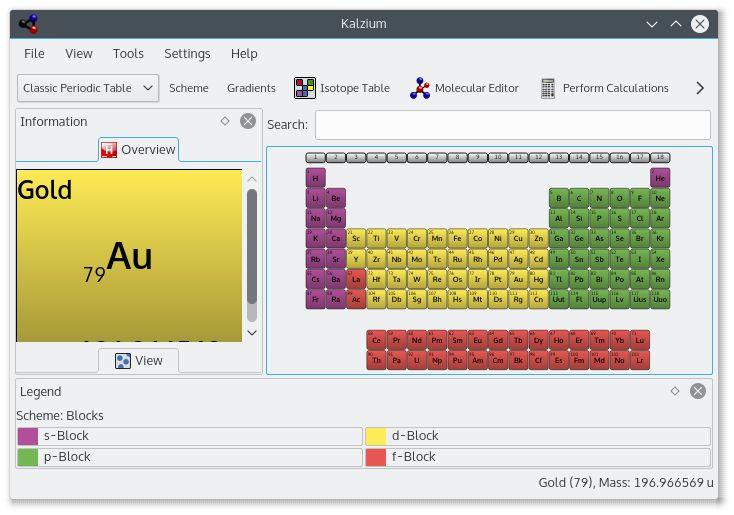Open the File menu
Screen dimensions: 734x515
click(x=34, y=54)
